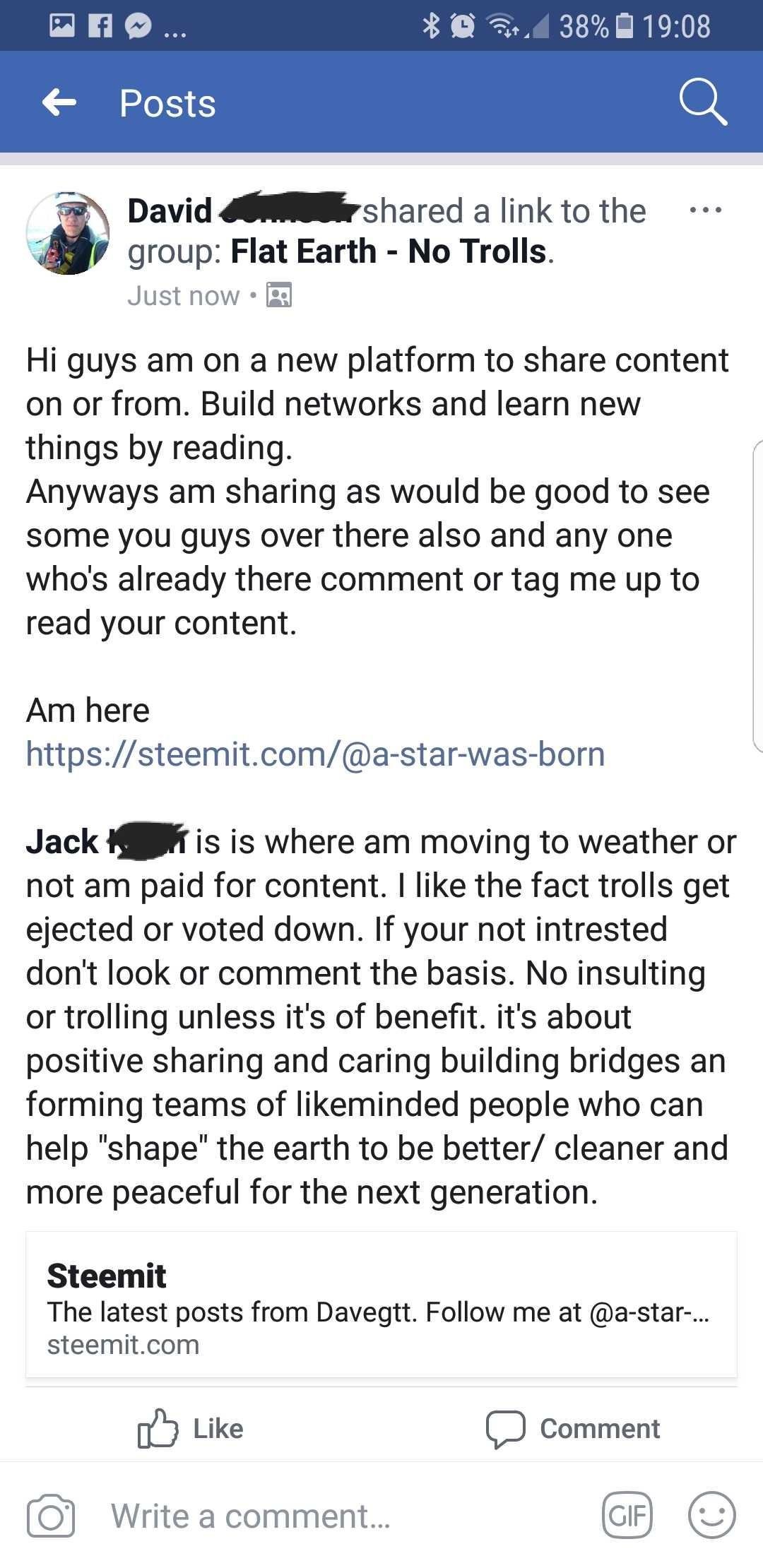The image size is (763, 1568).
Task: Open the GIF picker
Action: 627,1515
